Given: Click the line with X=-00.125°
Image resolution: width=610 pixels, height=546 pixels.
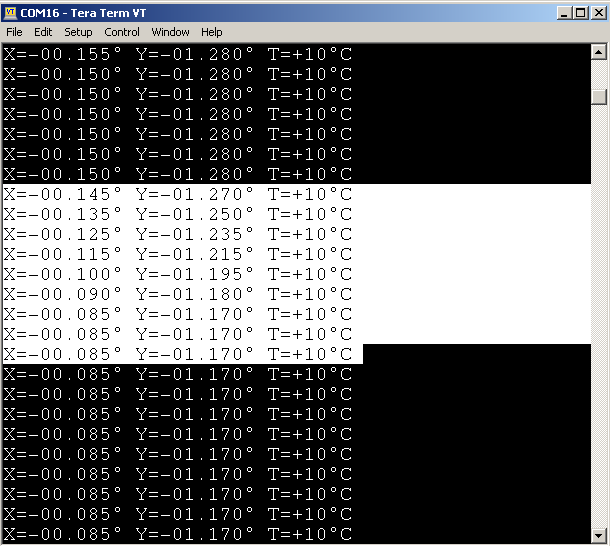Looking at the screenshot, I should click(178, 234).
